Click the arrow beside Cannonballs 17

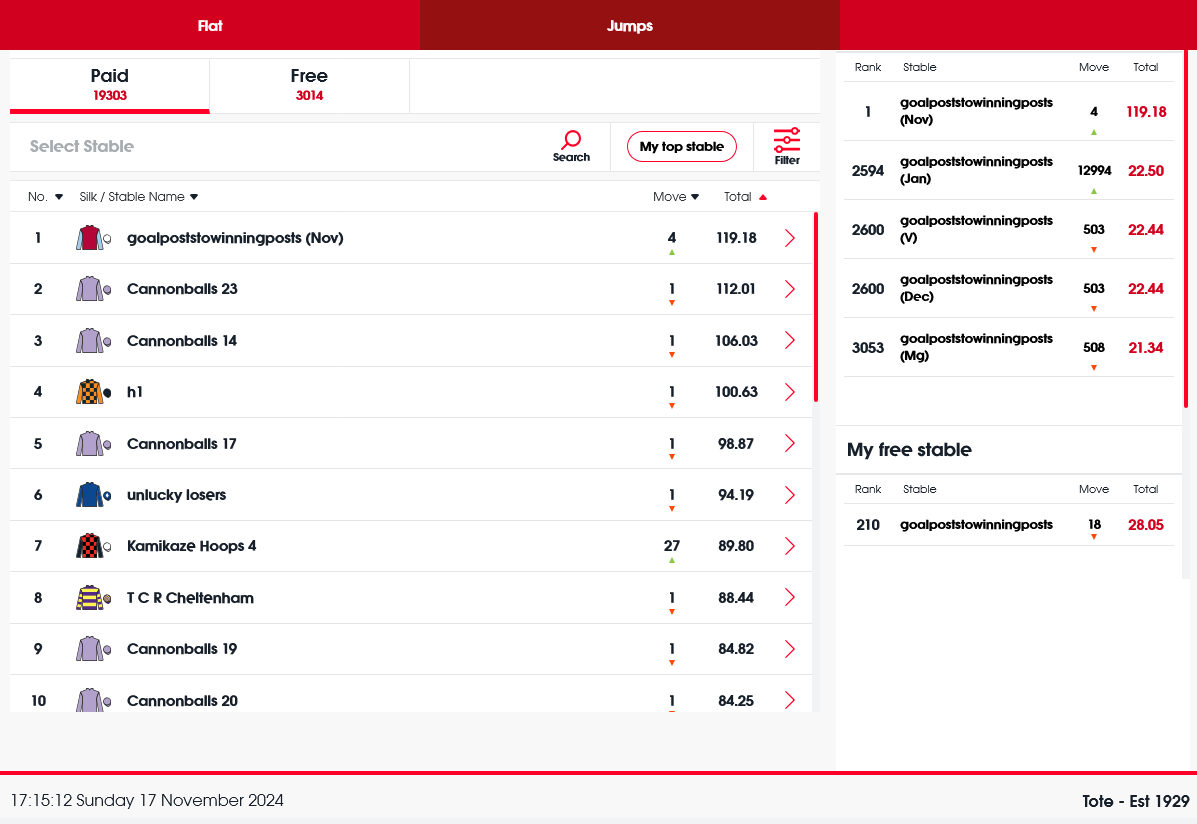click(790, 443)
